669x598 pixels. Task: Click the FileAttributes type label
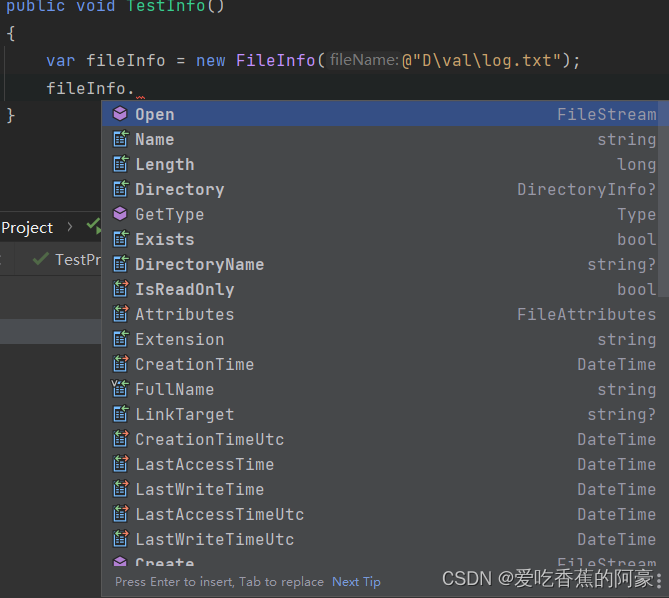pos(587,314)
